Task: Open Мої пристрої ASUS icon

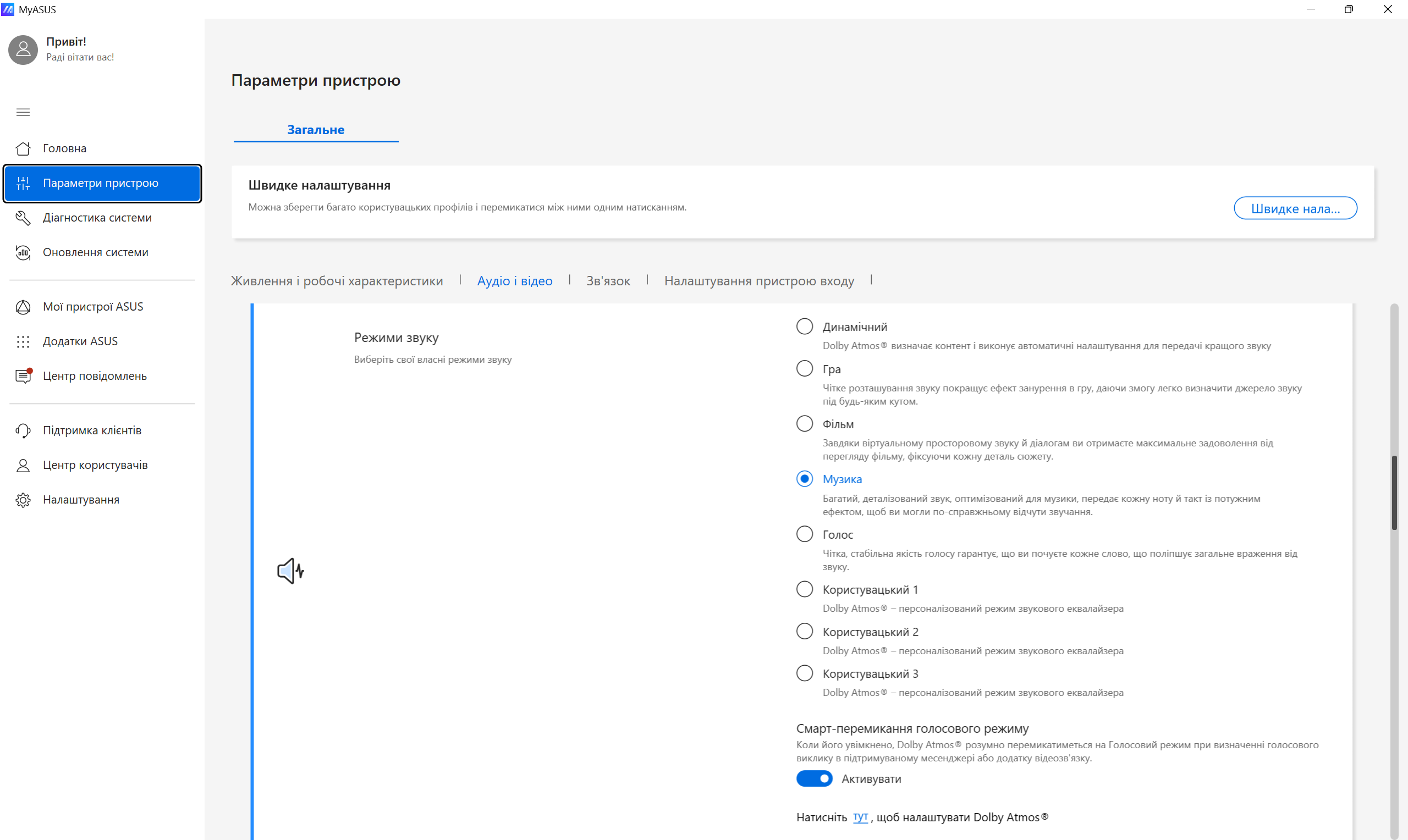Action: (x=23, y=307)
